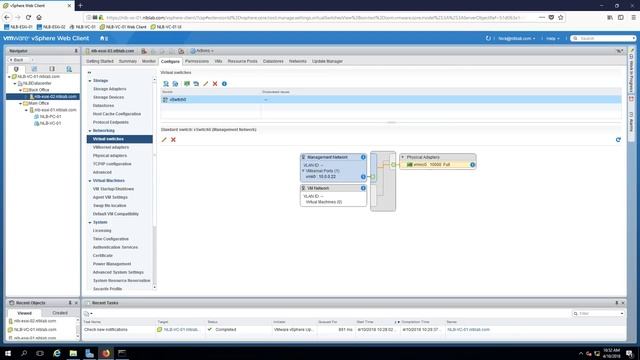This screenshot has width=640, height=360.
Task: Open the Actions dropdown menu
Action: coord(202,51)
